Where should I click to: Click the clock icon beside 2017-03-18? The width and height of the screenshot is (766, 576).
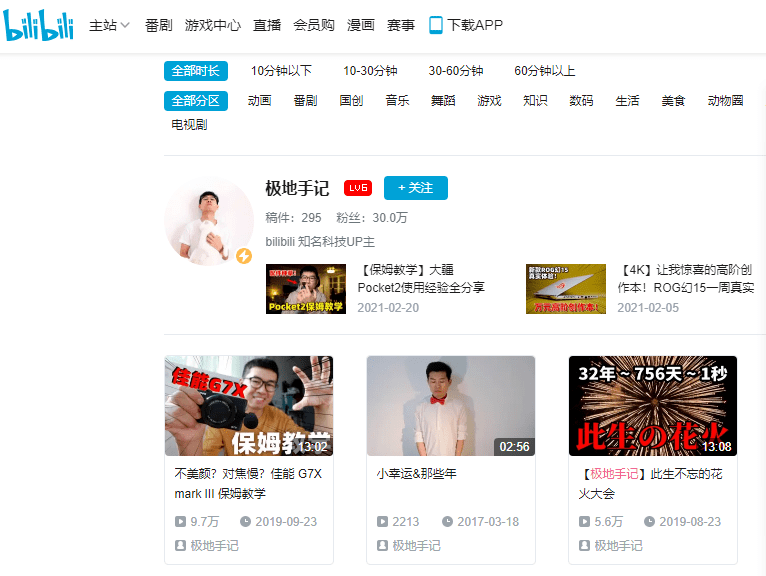[x=447, y=522]
